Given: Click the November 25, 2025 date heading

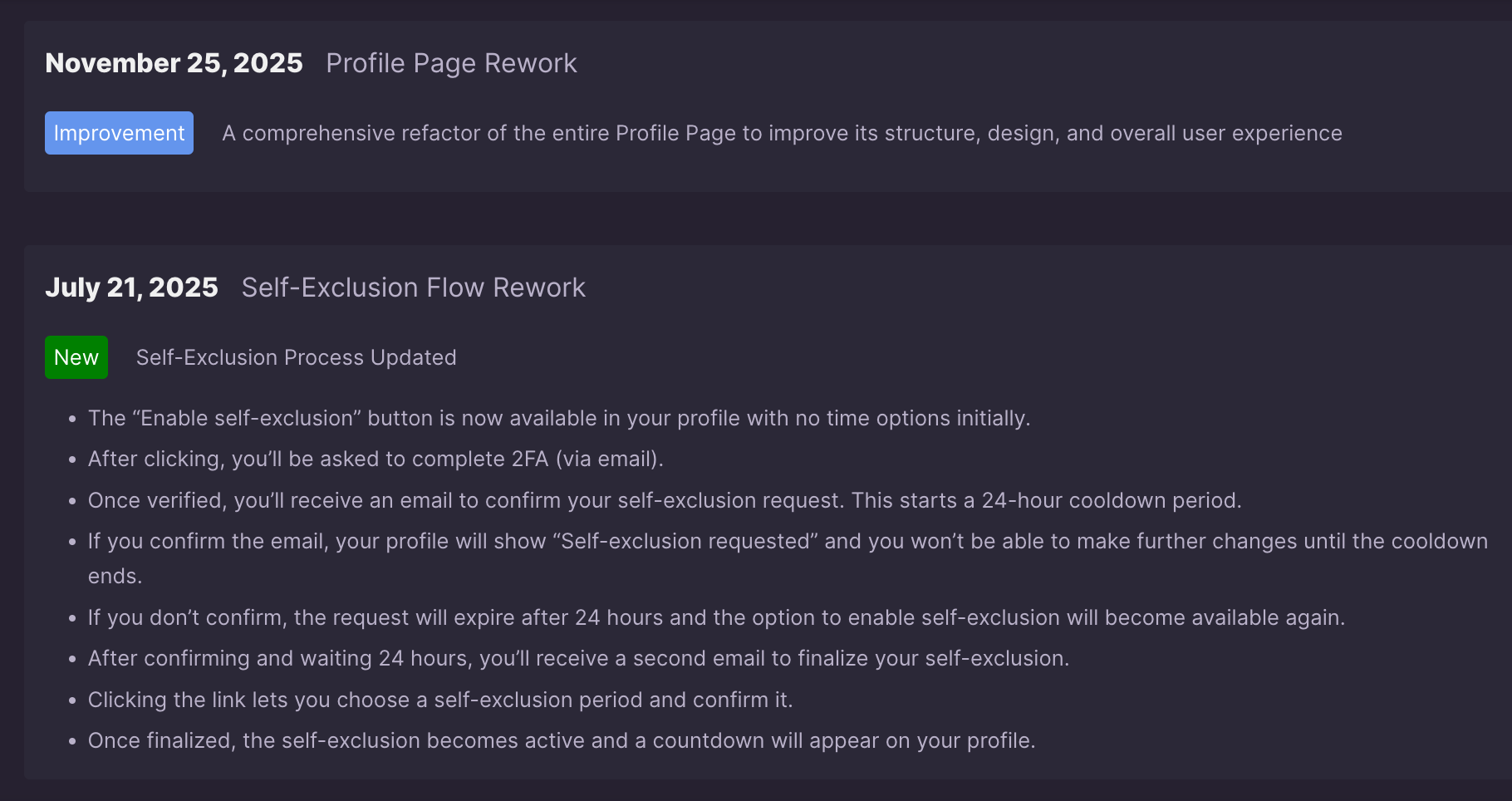Looking at the screenshot, I should 174,63.
